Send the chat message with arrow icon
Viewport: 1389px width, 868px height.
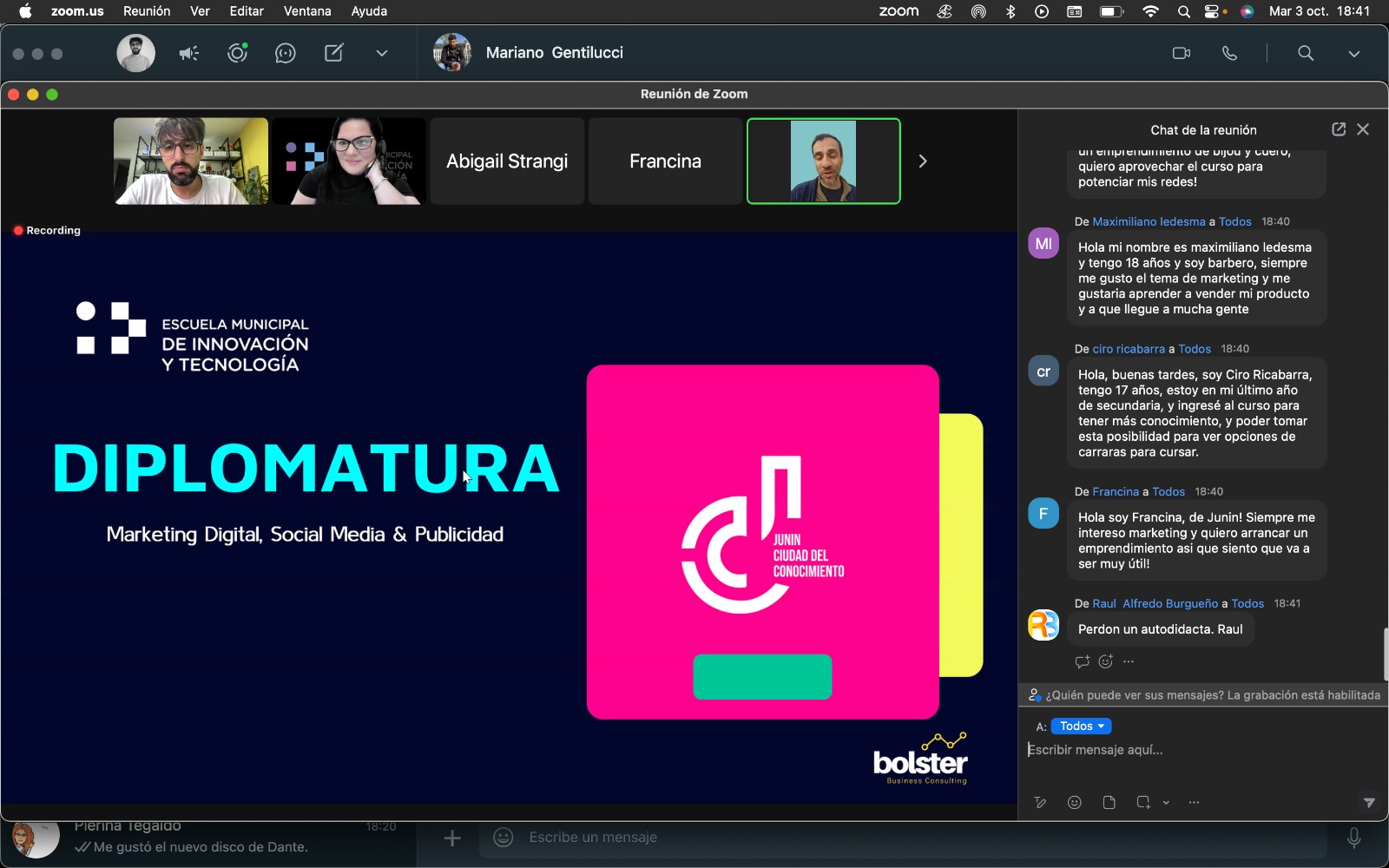1368,803
